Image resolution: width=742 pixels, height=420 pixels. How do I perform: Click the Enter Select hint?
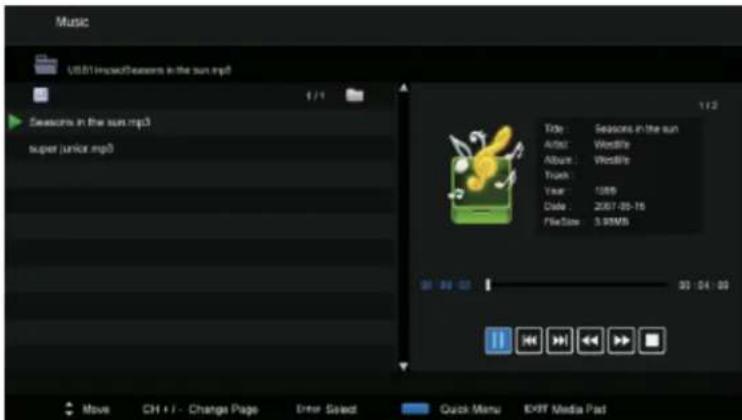tap(327, 409)
